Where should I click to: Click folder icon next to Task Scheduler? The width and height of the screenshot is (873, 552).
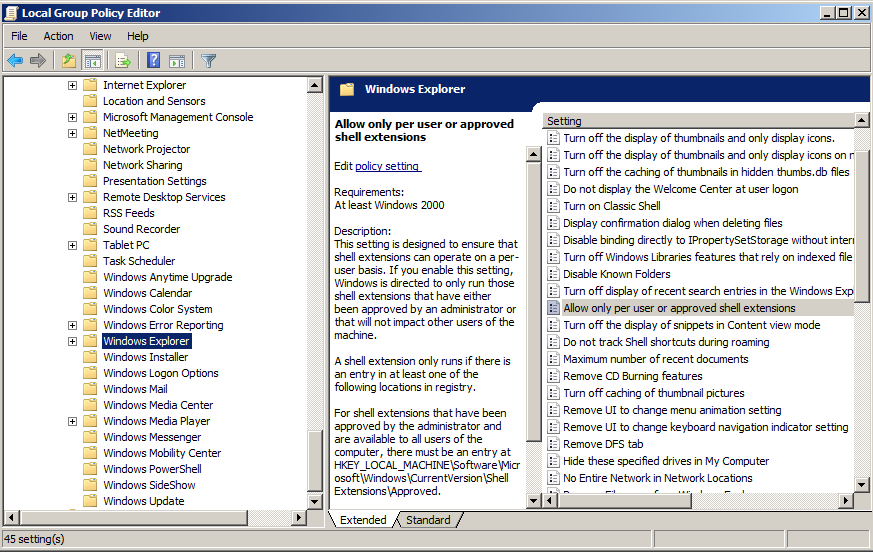click(x=90, y=261)
